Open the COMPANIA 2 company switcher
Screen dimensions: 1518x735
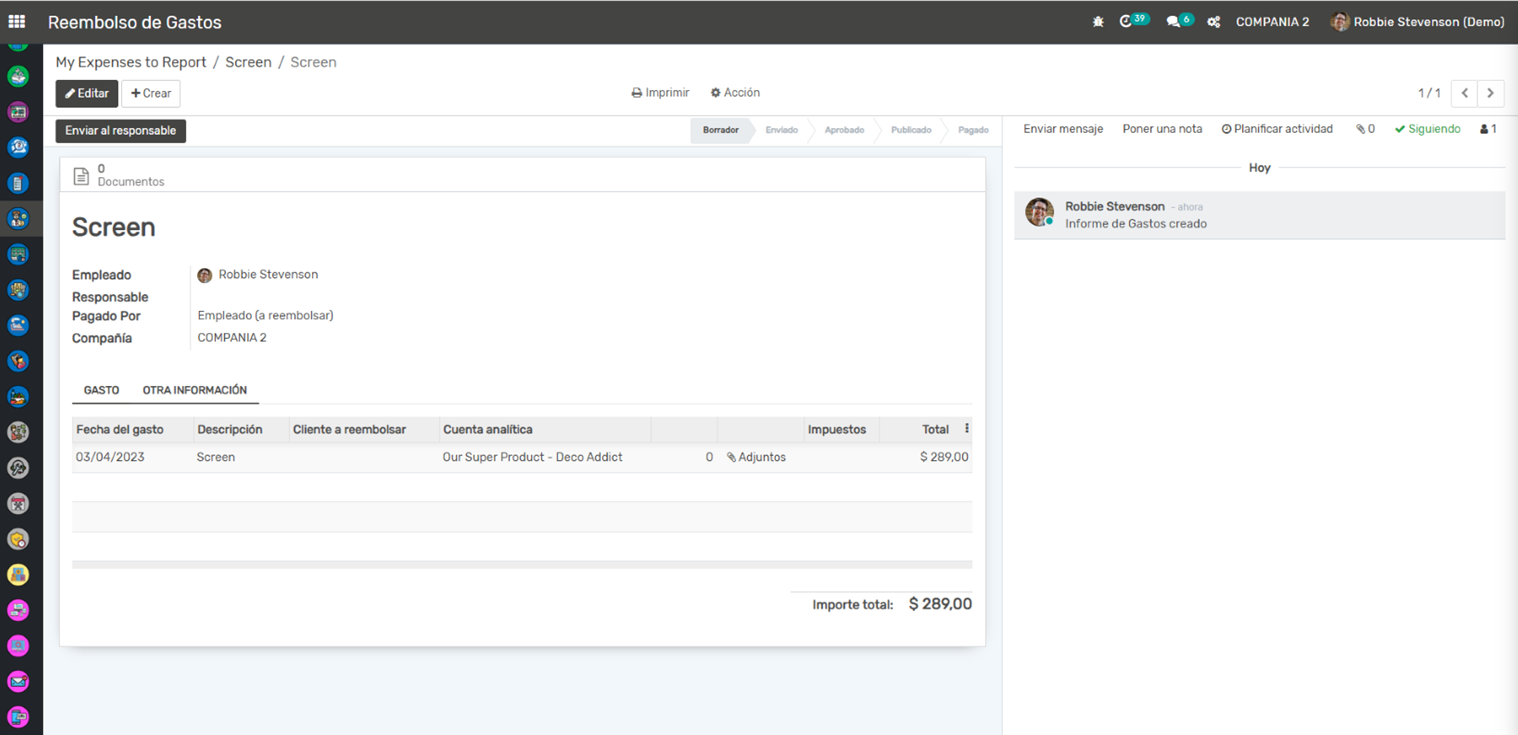1272,22
